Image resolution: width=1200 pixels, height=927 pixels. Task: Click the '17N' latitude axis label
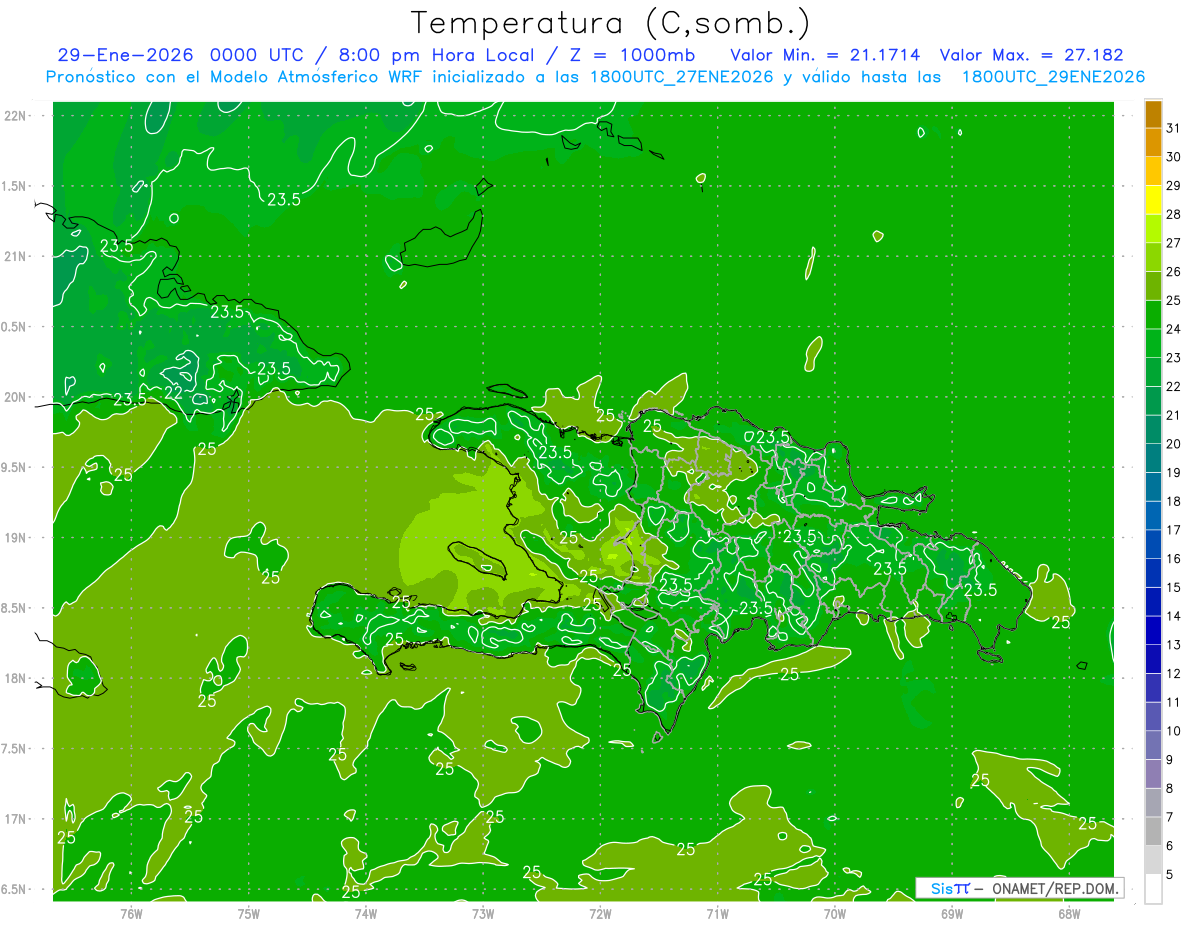(15, 819)
